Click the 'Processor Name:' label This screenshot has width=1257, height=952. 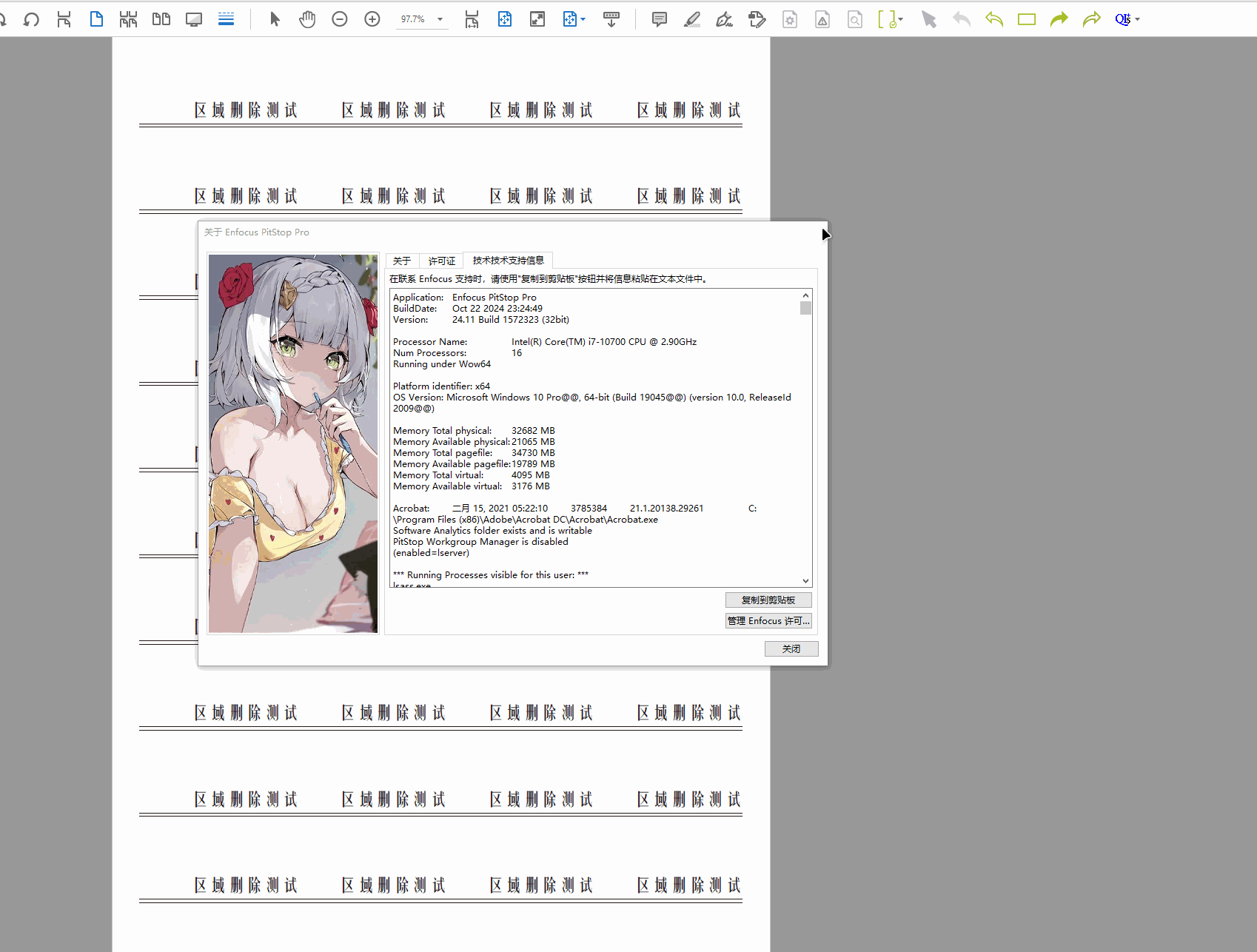[430, 342]
